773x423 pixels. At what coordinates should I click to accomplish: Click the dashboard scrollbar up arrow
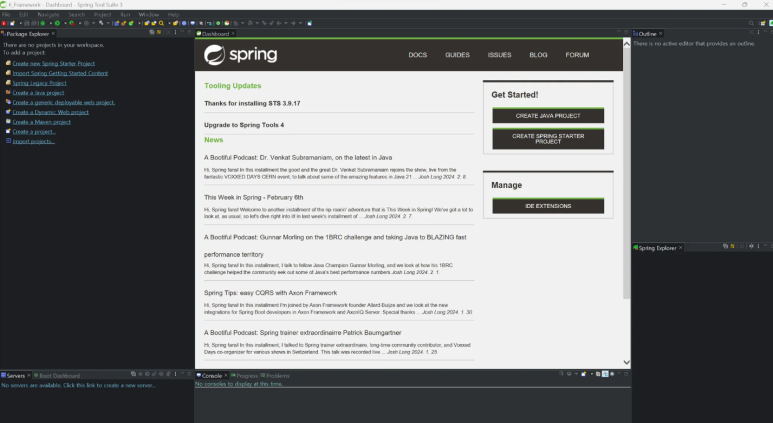tap(627, 44)
